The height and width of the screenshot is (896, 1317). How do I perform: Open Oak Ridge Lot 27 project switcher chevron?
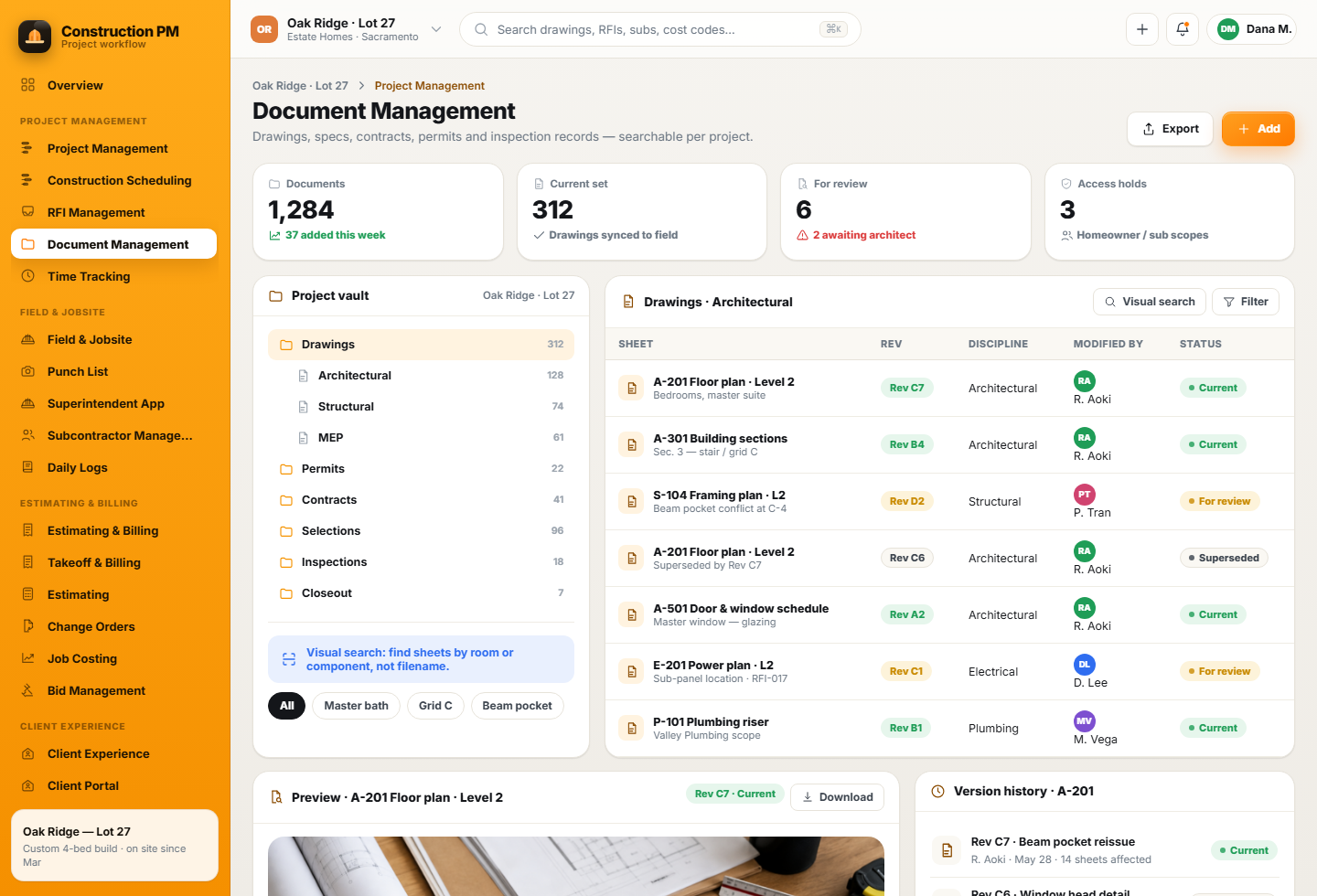(436, 29)
